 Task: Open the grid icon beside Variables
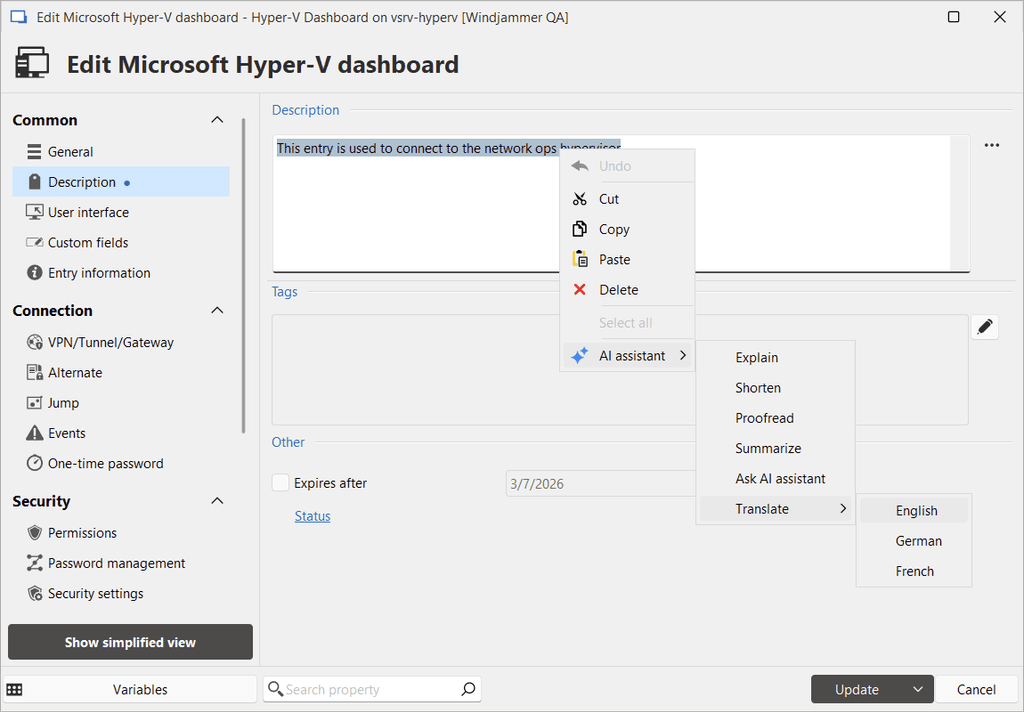15,689
